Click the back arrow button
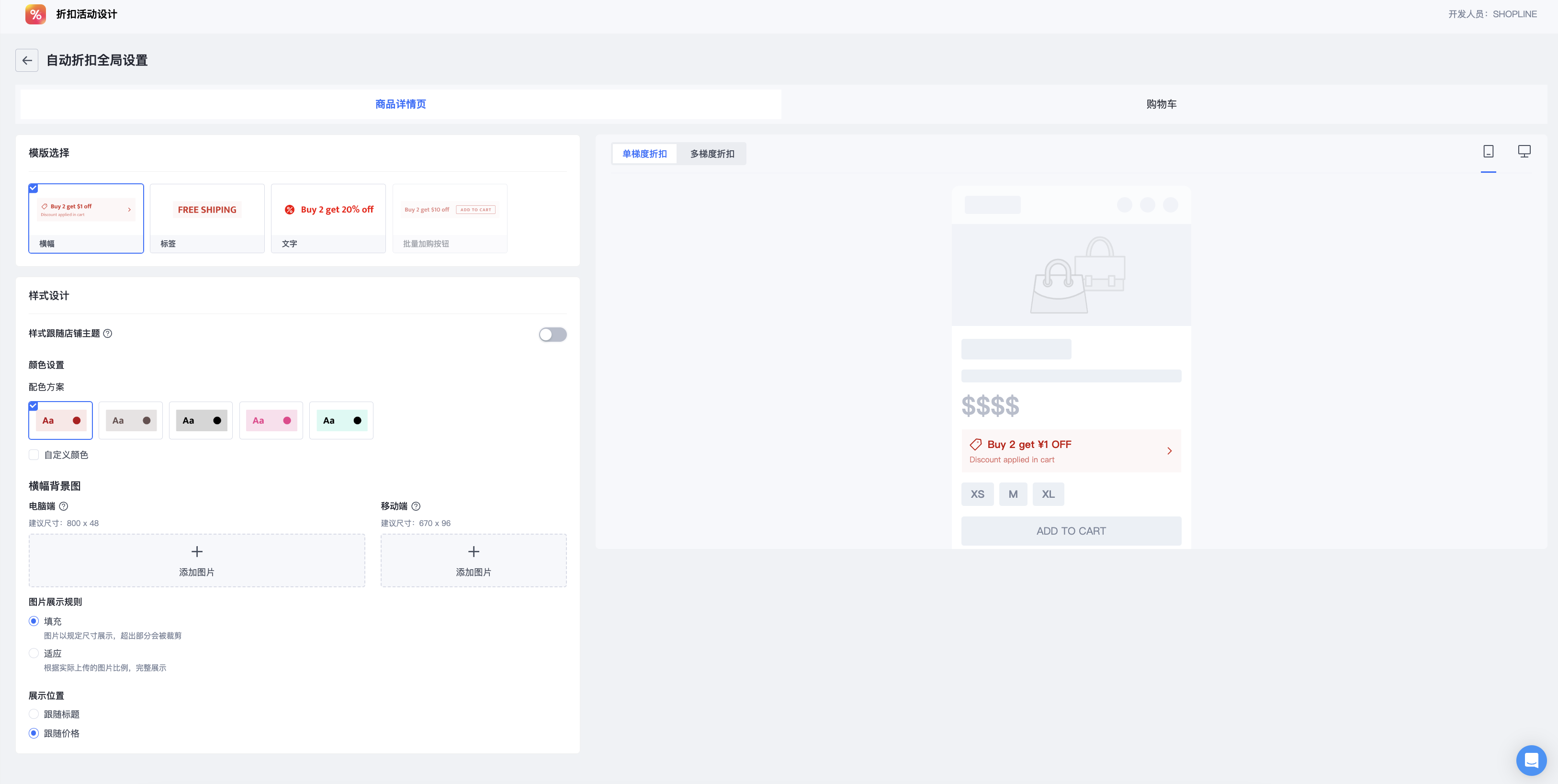 pyautogui.click(x=27, y=60)
